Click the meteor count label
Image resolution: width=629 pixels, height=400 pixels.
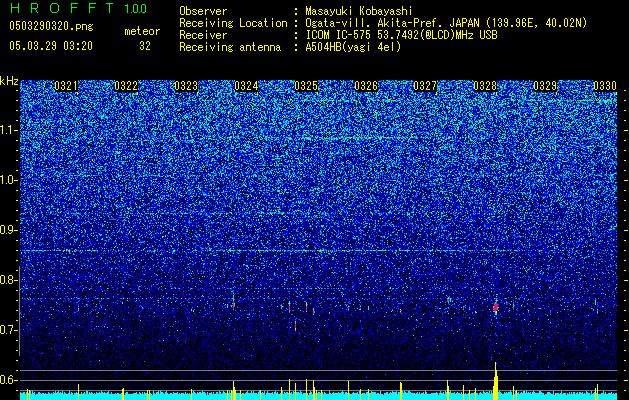[142, 31]
